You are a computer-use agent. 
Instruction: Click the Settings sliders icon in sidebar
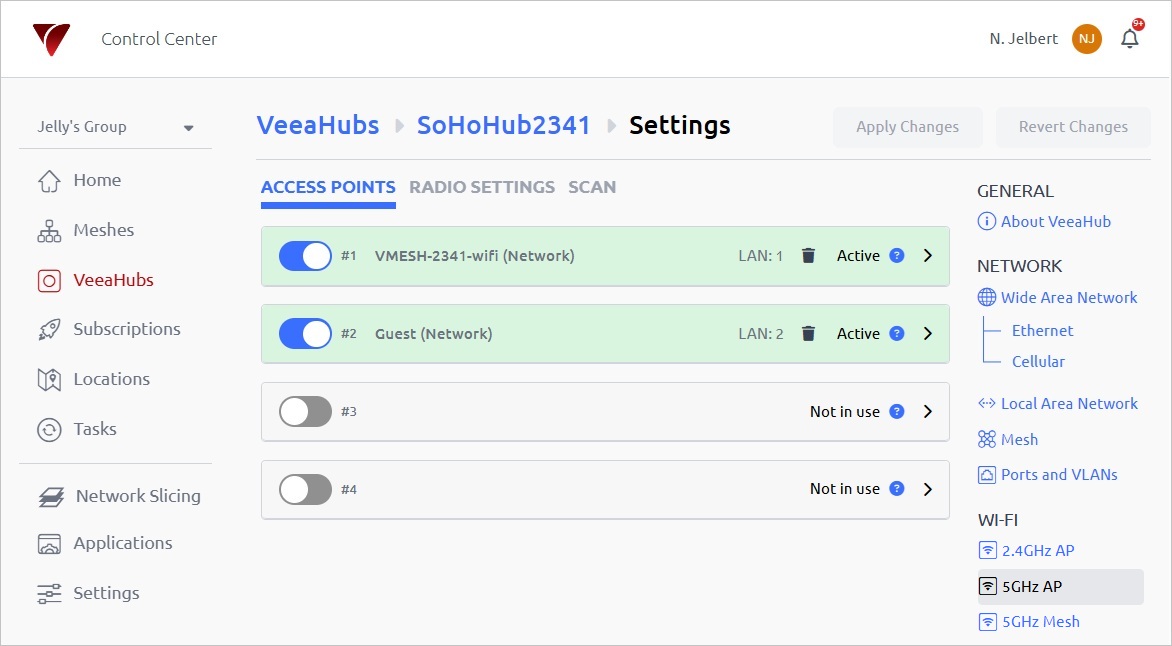(x=49, y=594)
